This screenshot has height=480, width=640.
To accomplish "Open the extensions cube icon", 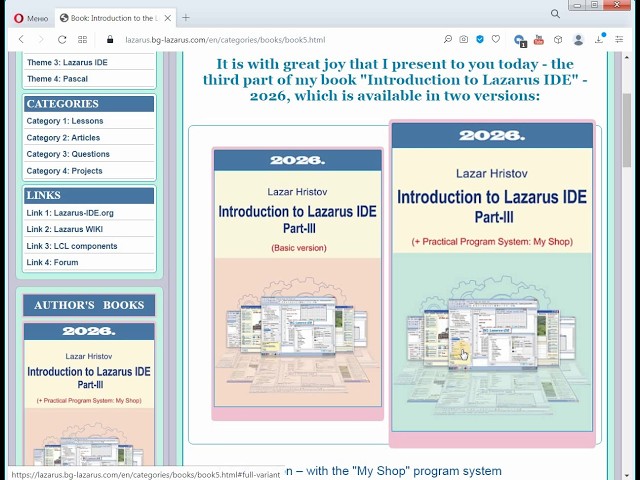I will coord(558,40).
